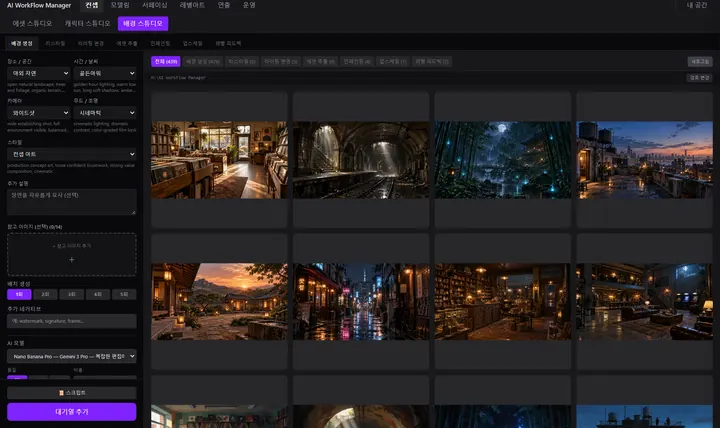Select the 캐릭터 스튜디오 sub-tab
720x428 pixels.
(x=87, y=23)
